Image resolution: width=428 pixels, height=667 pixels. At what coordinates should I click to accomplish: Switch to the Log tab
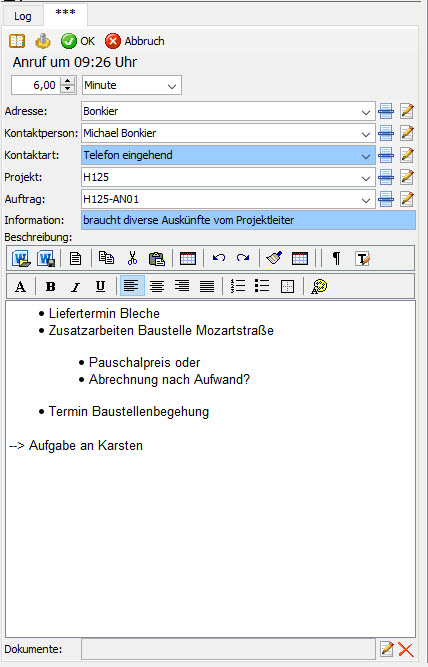point(23,16)
